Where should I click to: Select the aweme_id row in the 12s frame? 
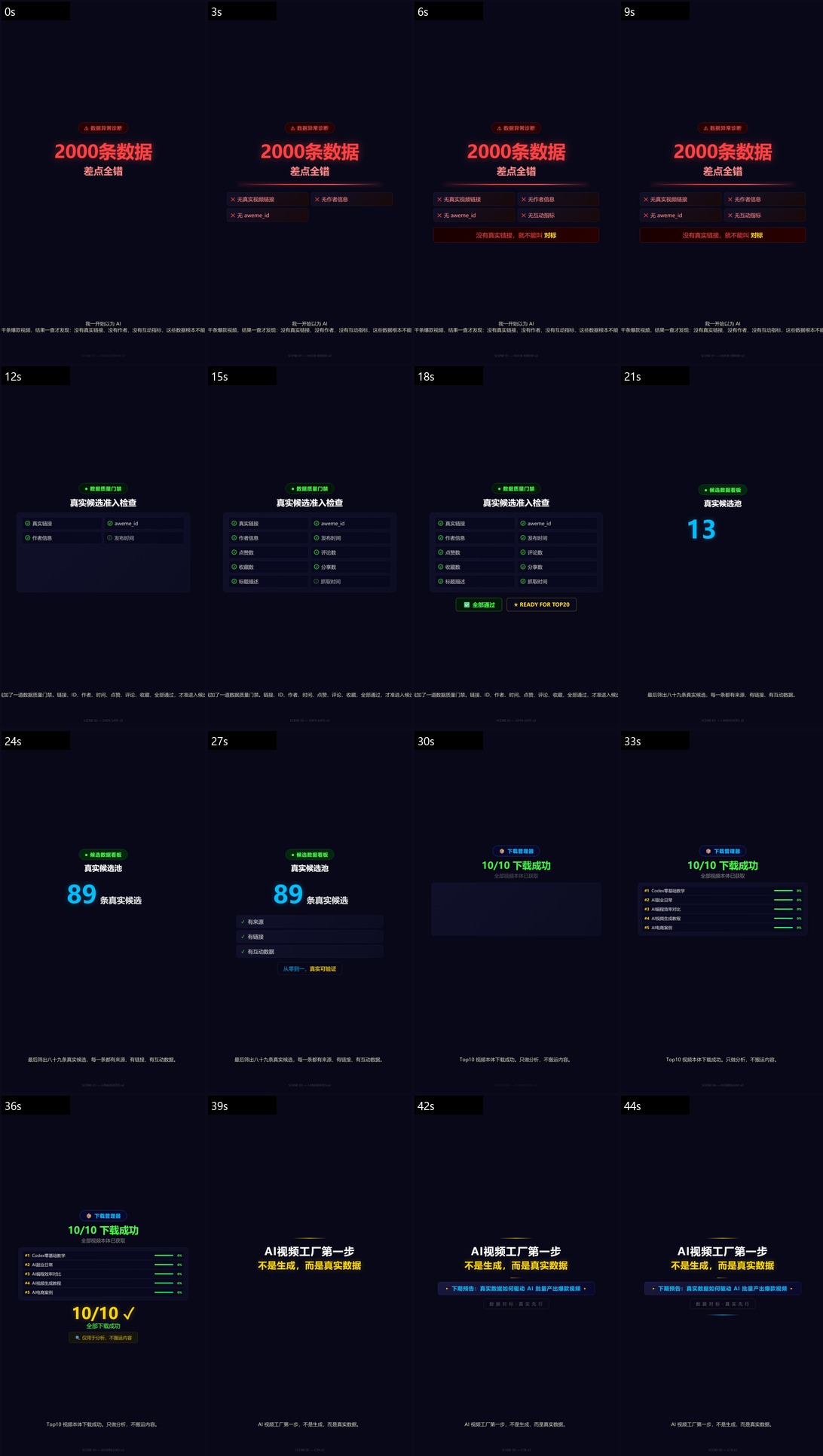143,523
